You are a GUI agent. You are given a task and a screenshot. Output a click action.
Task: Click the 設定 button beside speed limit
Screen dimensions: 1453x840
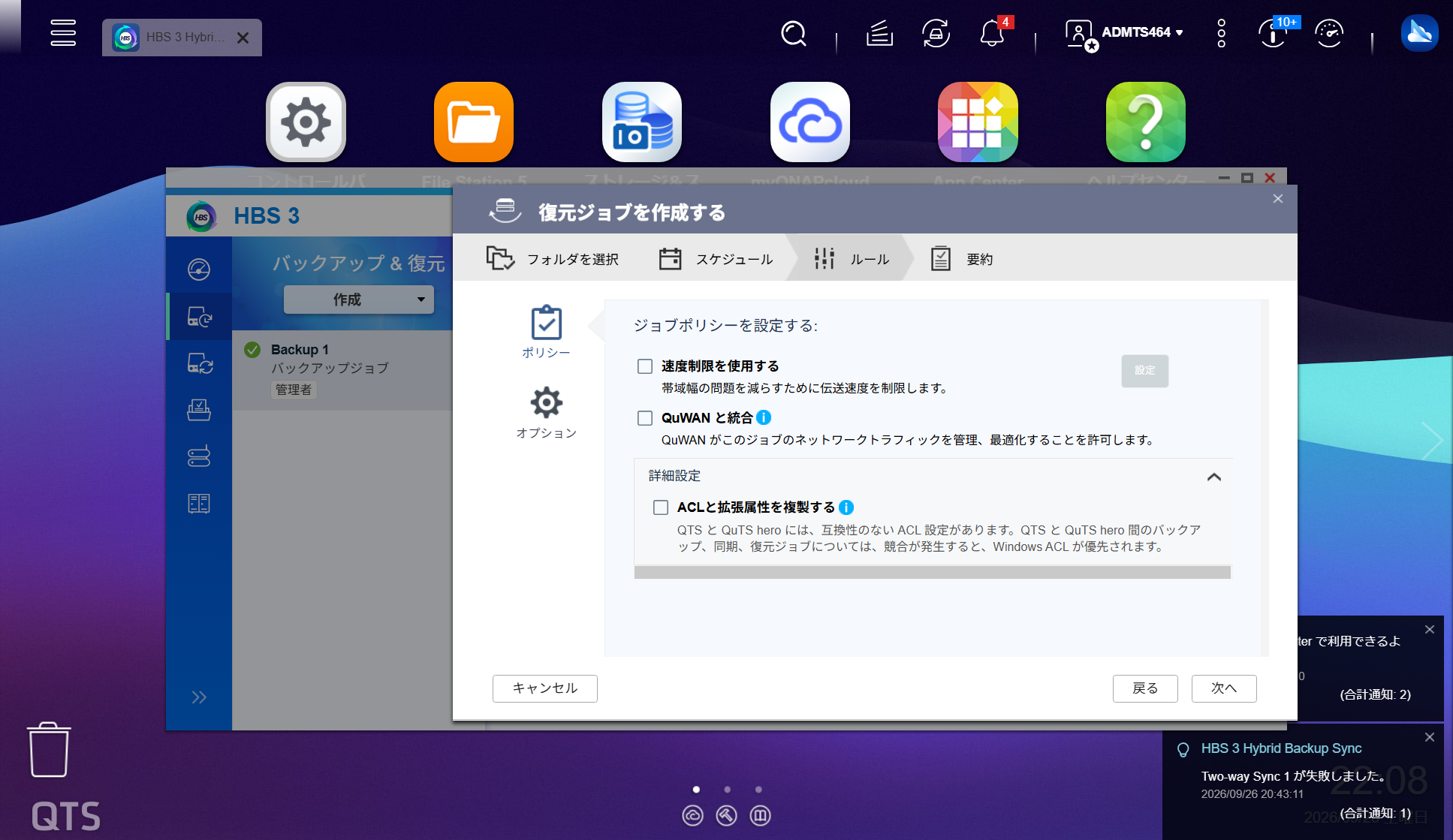(1145, 371)
